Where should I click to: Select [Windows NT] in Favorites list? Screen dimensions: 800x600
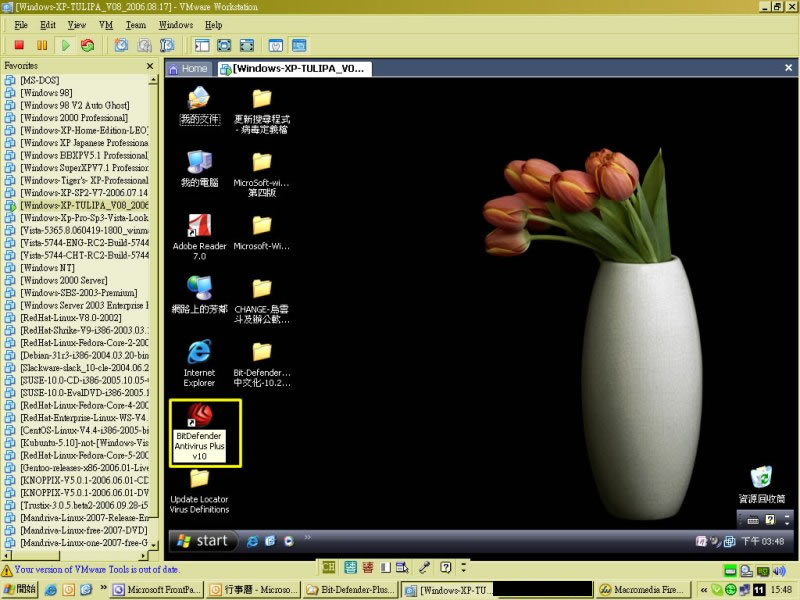coord(47,268)
